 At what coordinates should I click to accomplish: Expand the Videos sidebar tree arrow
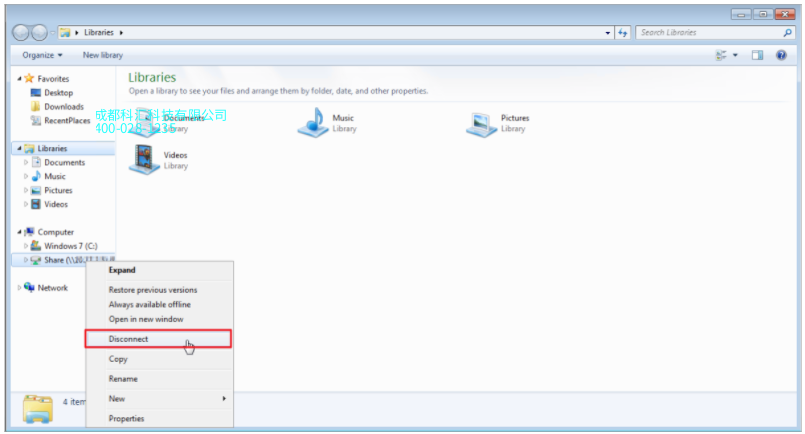(x=26, y=204)
